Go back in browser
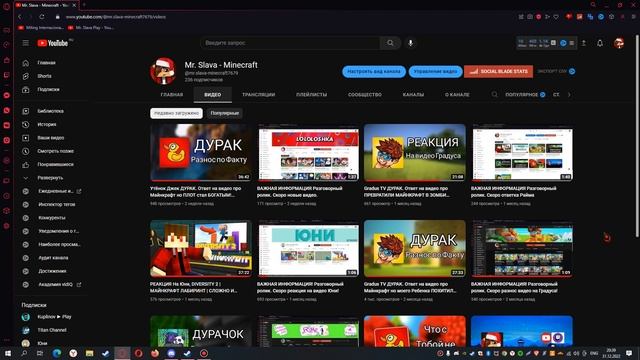Viewport: 640px width, 360px height. [x=19, y=17]
